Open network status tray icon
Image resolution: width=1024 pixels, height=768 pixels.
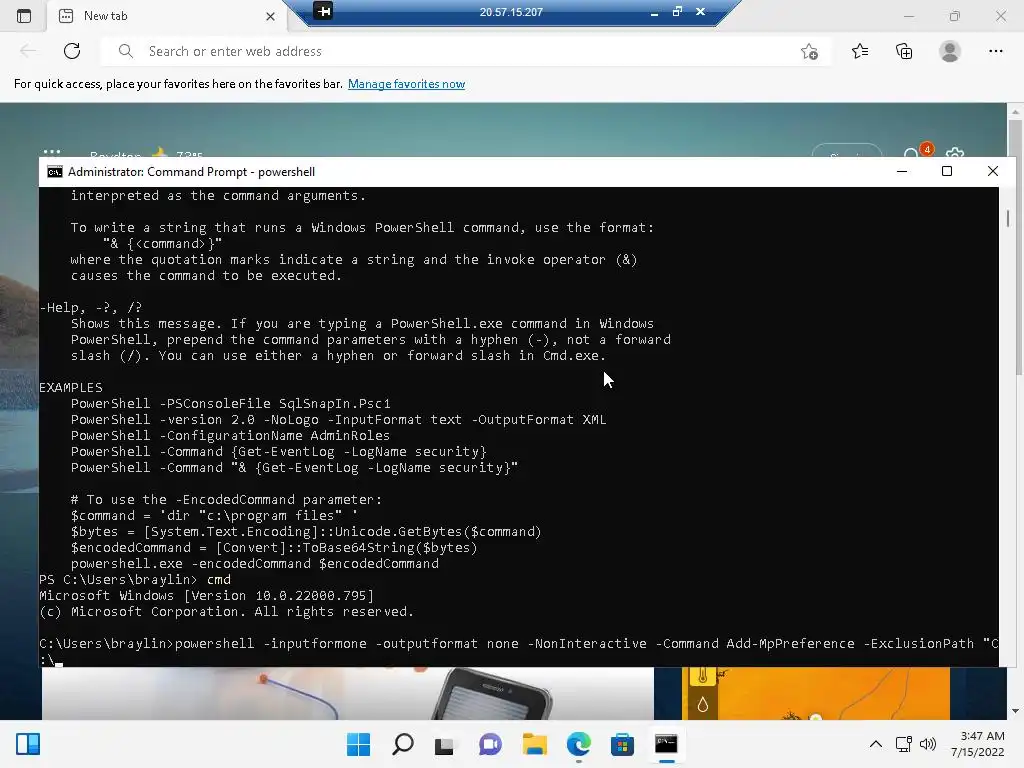coord(904,744)
